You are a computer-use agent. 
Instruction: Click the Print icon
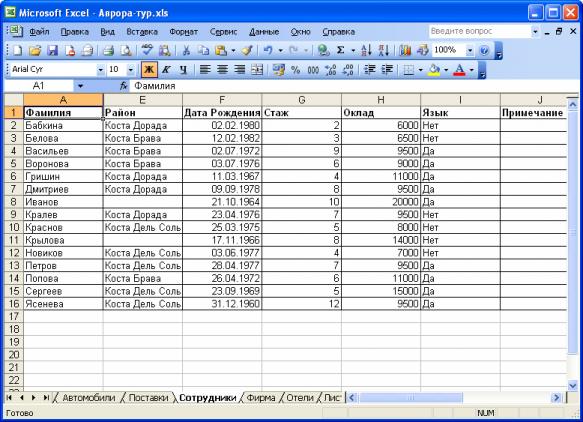point(108,50)
